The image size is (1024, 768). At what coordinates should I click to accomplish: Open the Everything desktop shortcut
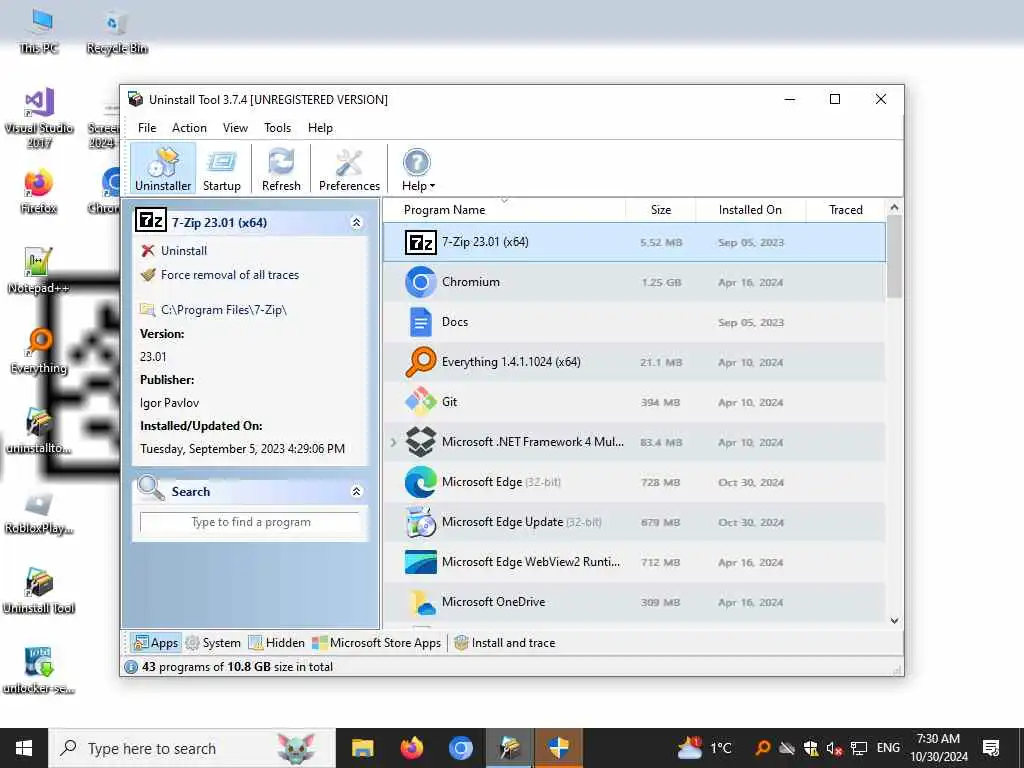point(39,351)
